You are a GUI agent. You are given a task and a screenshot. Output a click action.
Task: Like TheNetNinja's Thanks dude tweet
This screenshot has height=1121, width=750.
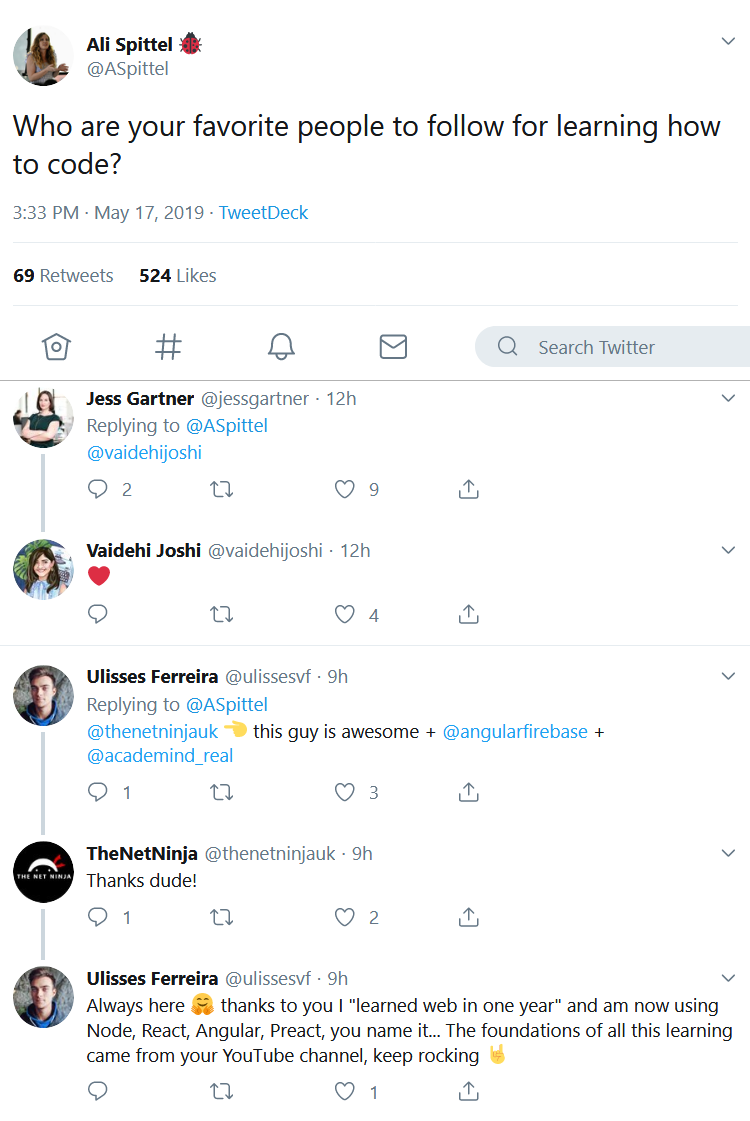tap(345, 917)
